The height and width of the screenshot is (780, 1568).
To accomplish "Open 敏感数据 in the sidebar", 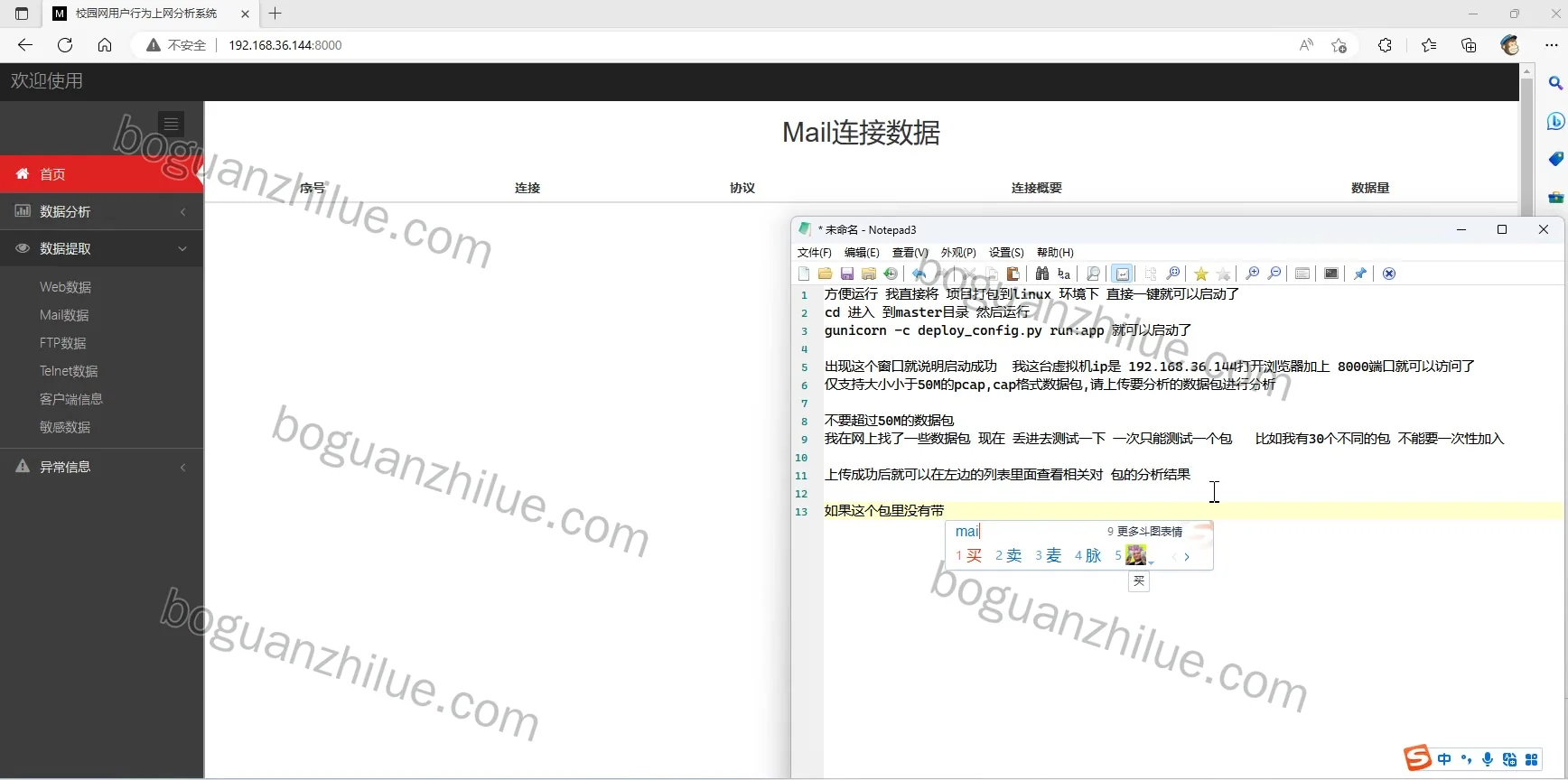I will pos(65,427).
